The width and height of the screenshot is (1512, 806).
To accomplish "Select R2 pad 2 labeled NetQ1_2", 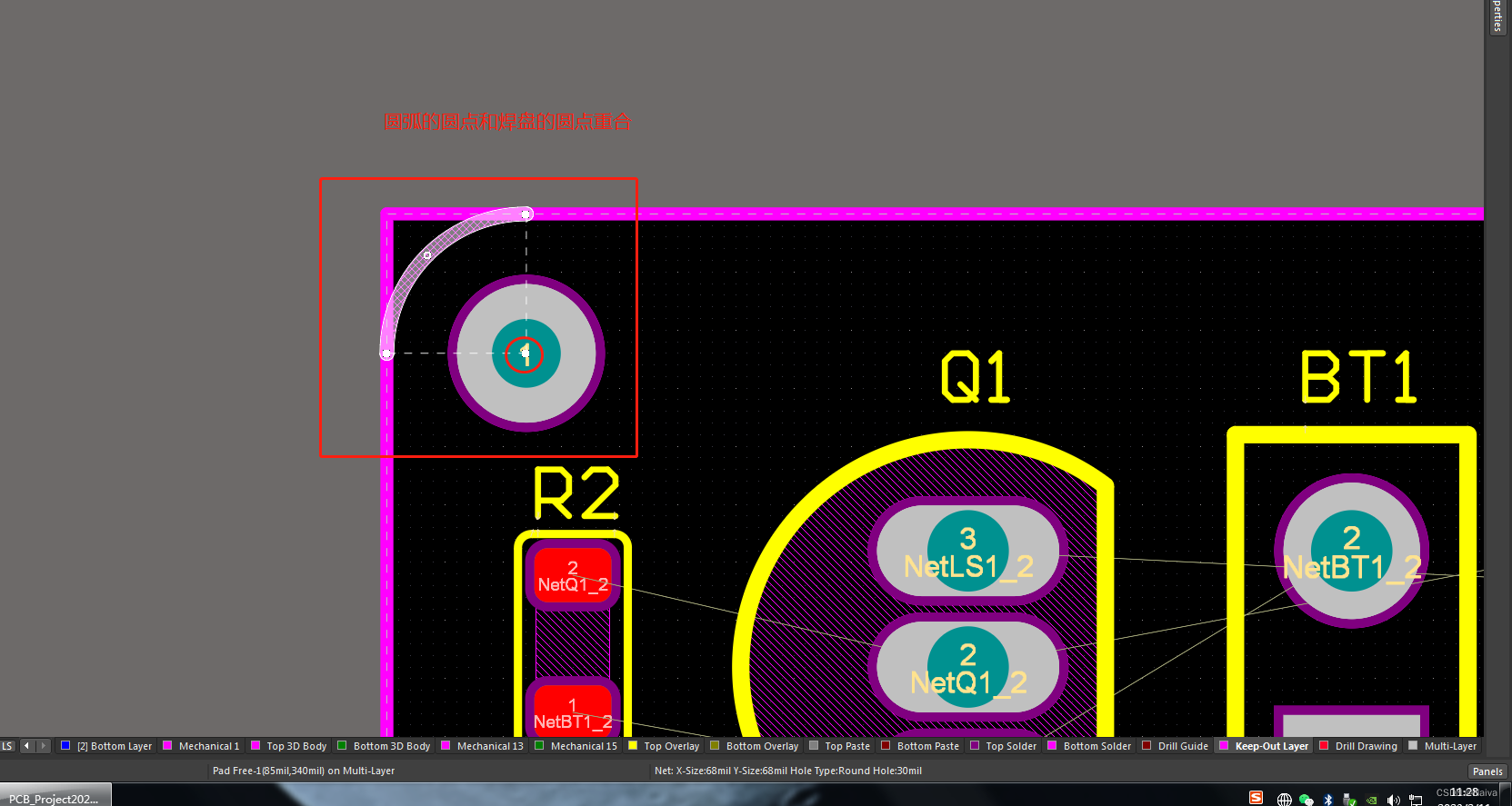I will tap(573, 576).
